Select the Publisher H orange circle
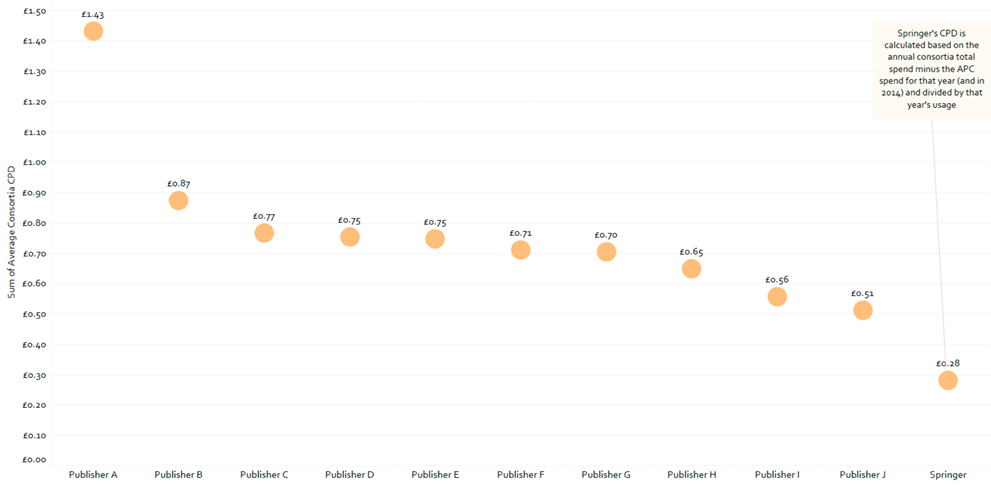 pyautogui.click(x=691, y=268)
